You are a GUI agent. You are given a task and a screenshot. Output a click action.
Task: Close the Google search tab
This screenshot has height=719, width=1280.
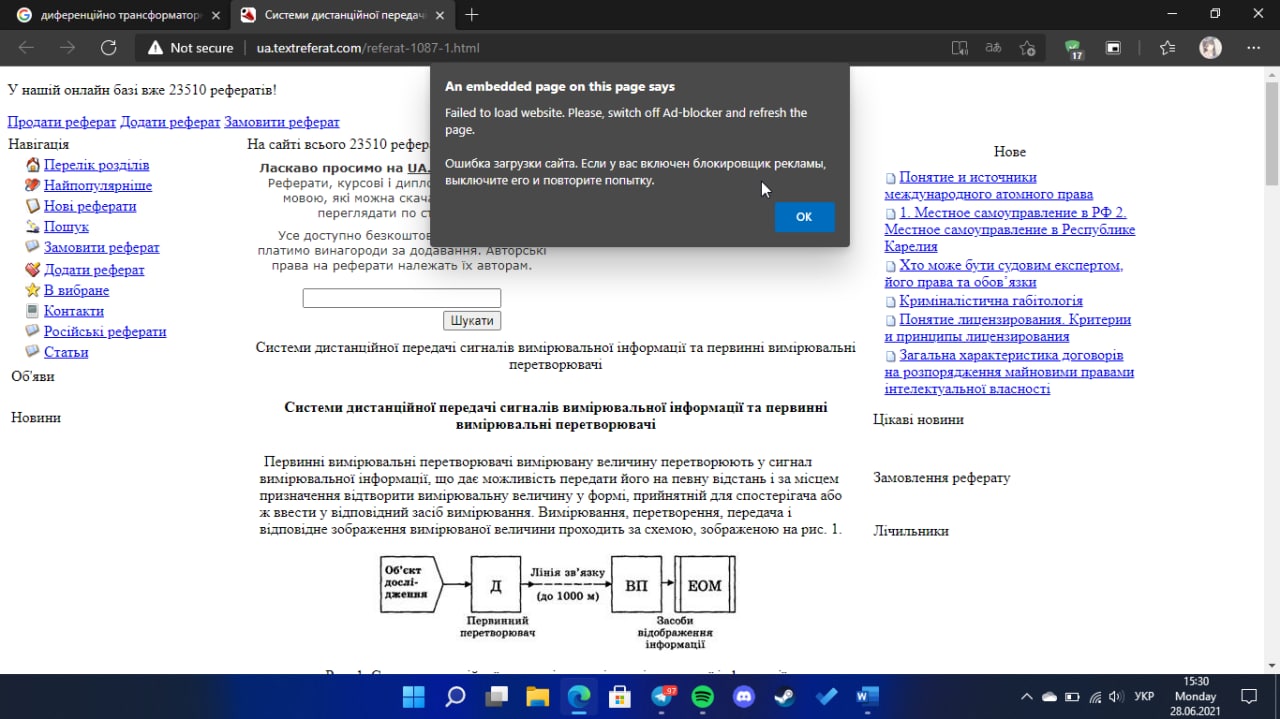pyautogui.click(x=216, y=15)
